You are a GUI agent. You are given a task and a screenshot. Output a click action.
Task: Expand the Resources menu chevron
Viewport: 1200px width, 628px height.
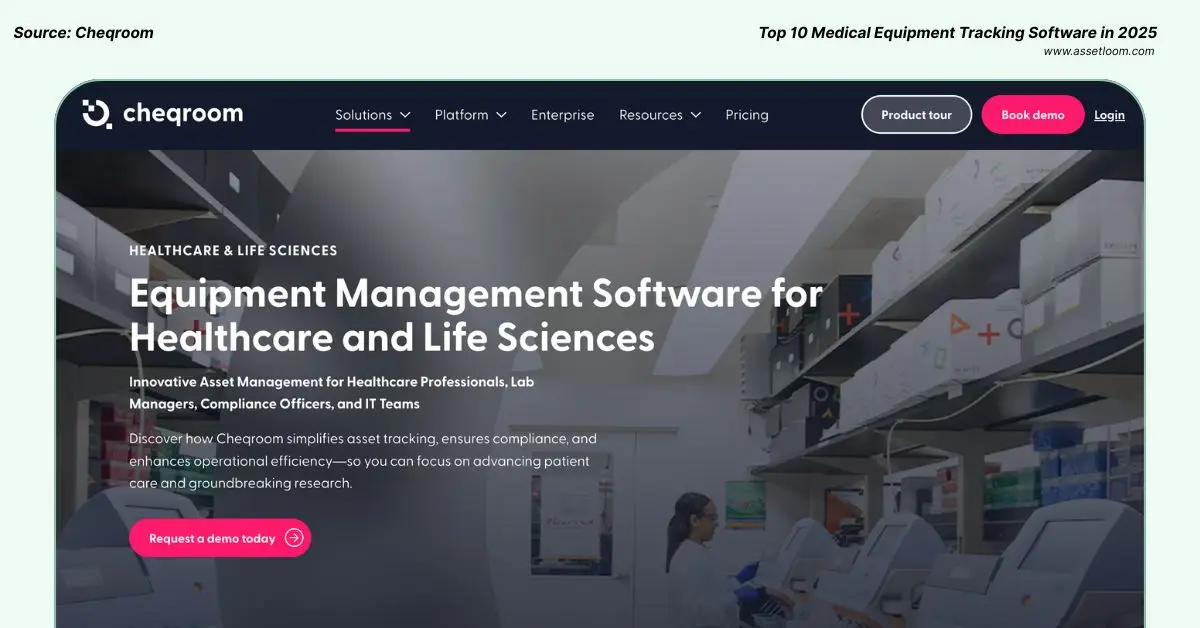pyautogui.click(x=695, y=115)
